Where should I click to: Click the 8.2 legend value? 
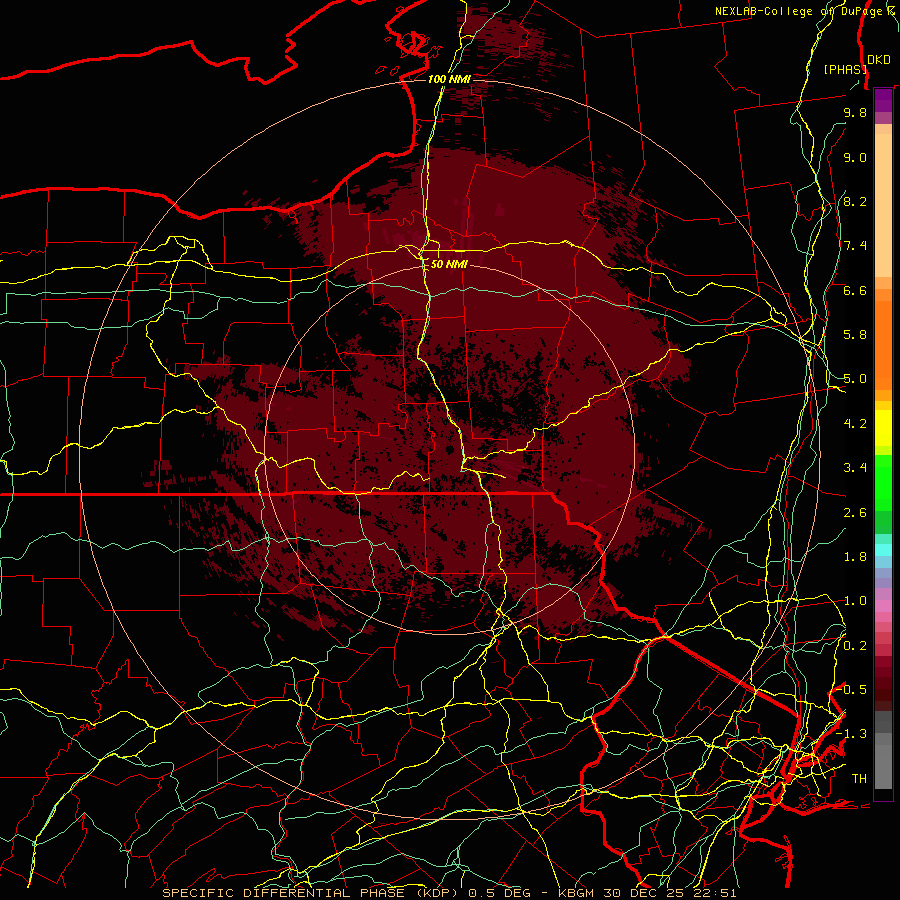pos(855,201)
